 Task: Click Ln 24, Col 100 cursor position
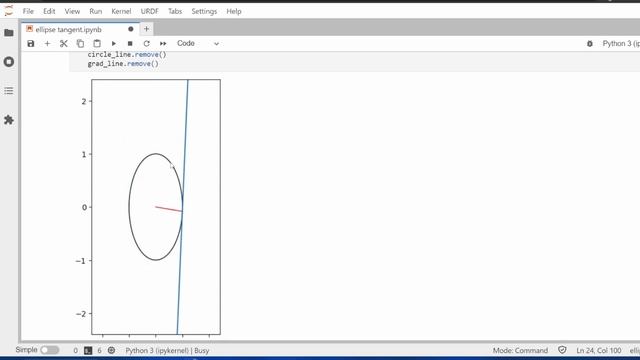tap(598, 350)
